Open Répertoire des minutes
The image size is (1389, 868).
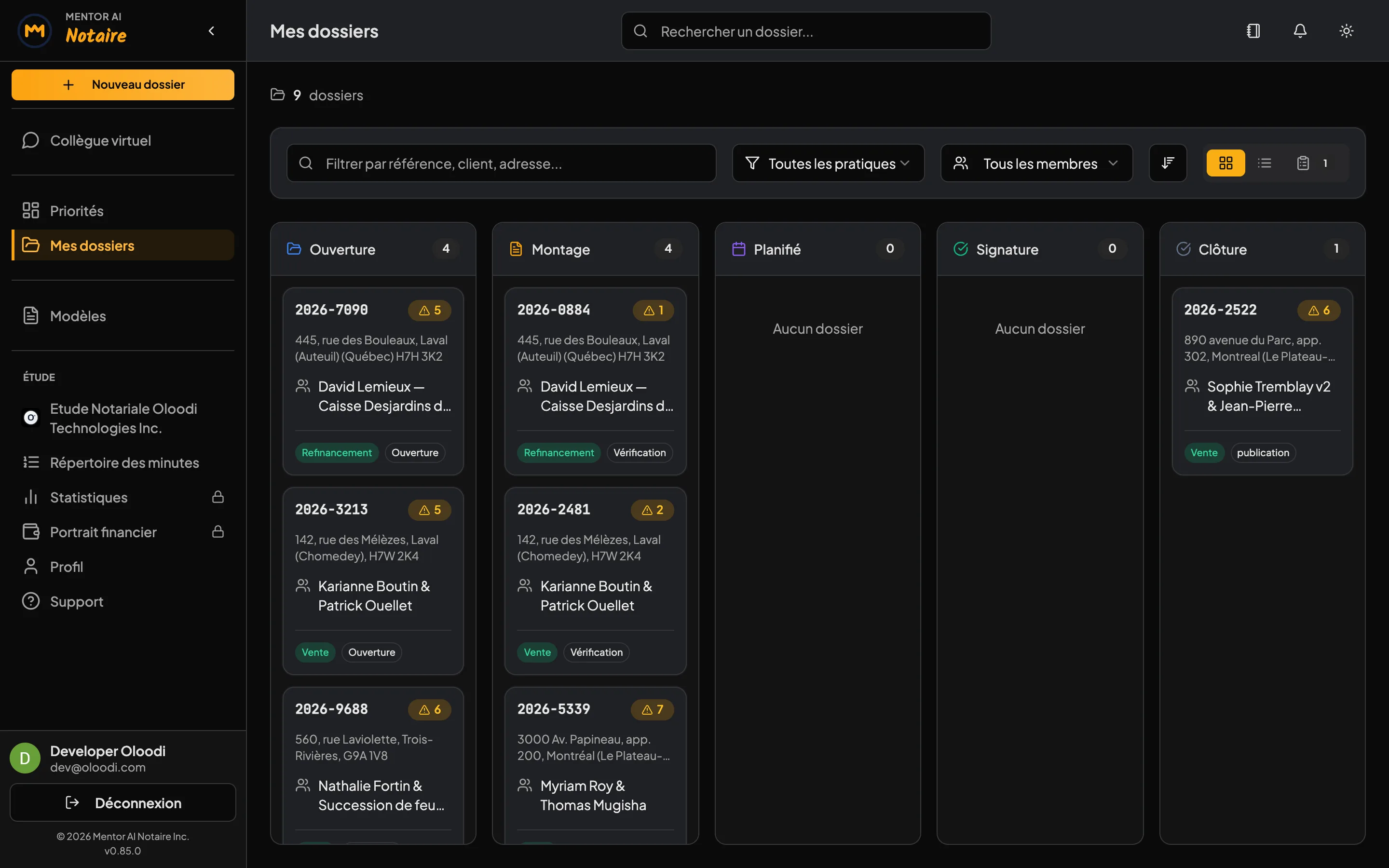point(123,463)
